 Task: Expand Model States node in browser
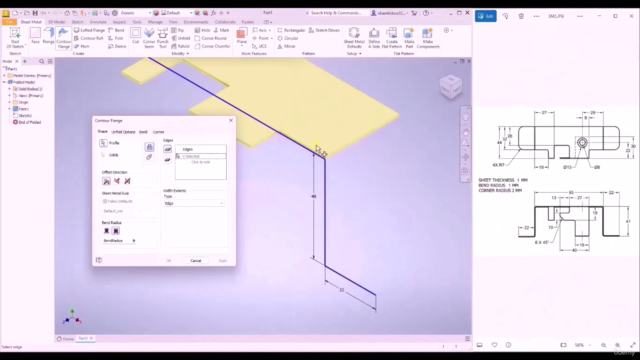coord(4,76)
